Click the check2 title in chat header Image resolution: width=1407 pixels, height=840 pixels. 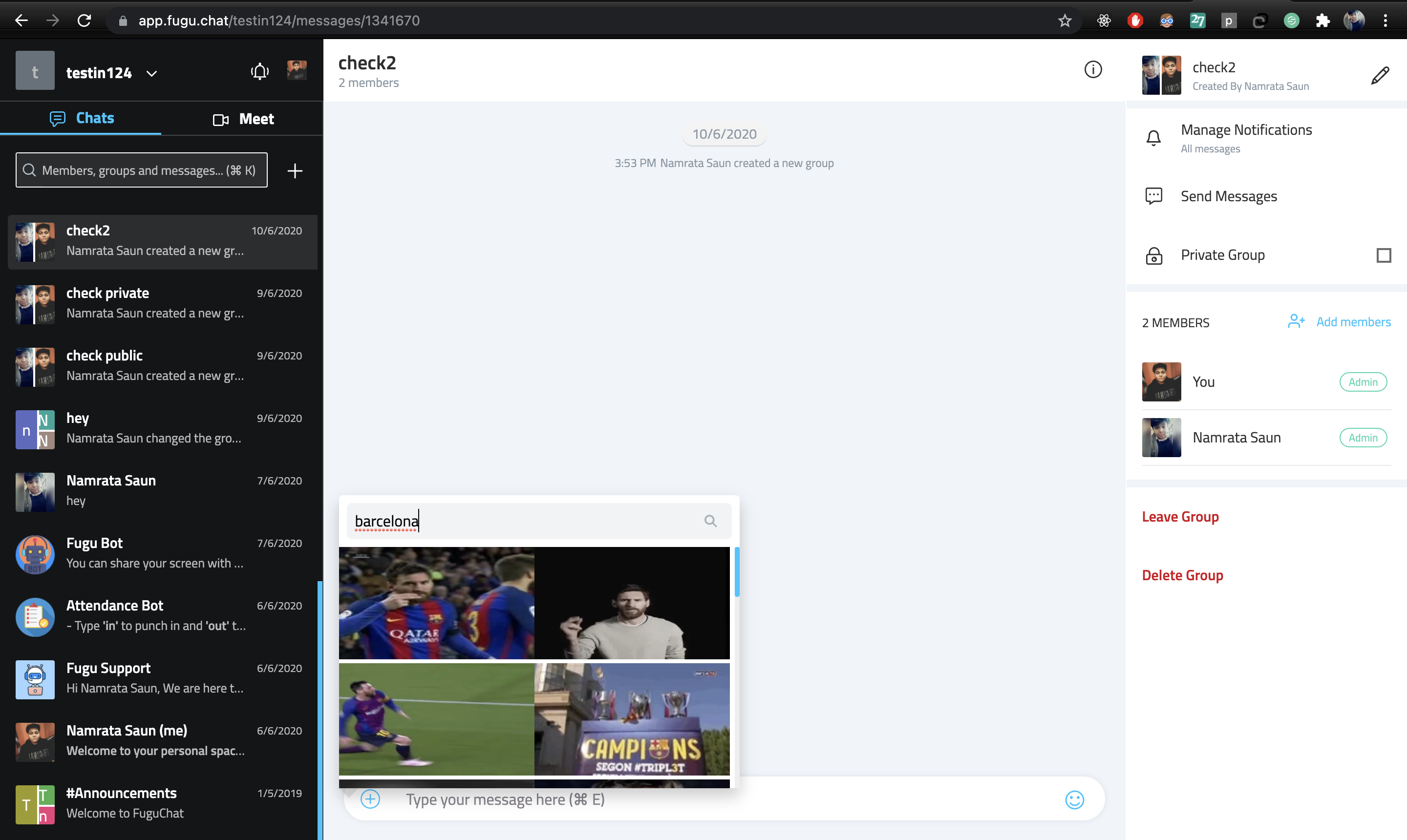(367, 63)
